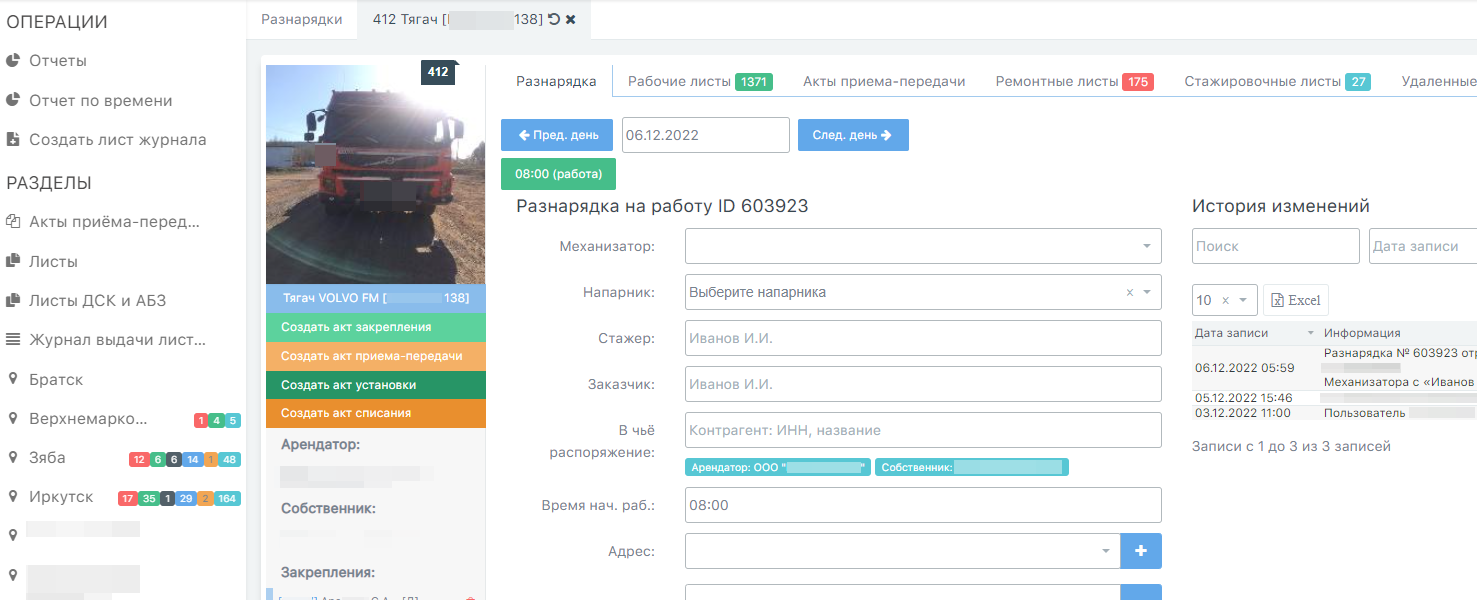Click the date field 06.12.2022
The height and width of the screenshot is (600, 1477).
tap(705, 135)
